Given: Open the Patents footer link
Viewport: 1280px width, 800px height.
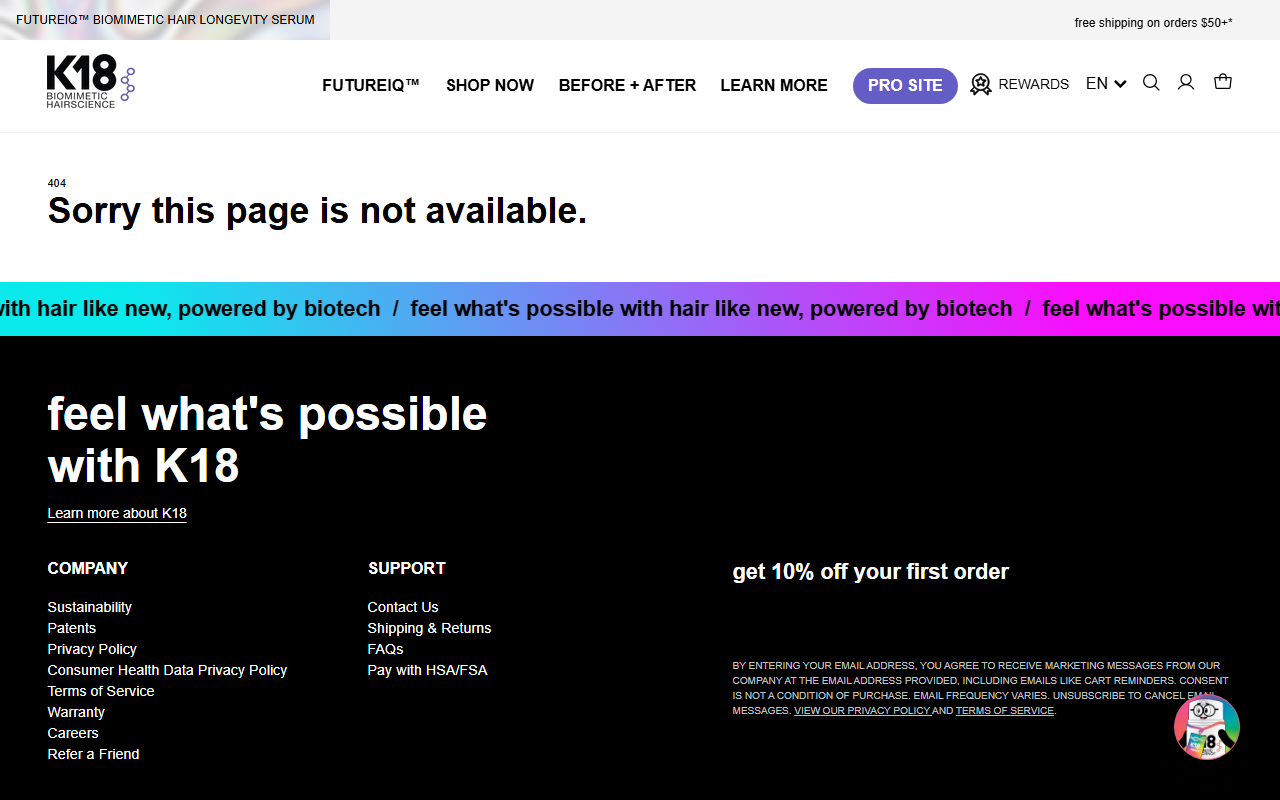Looking at the screenshot, I should (72, 628).
